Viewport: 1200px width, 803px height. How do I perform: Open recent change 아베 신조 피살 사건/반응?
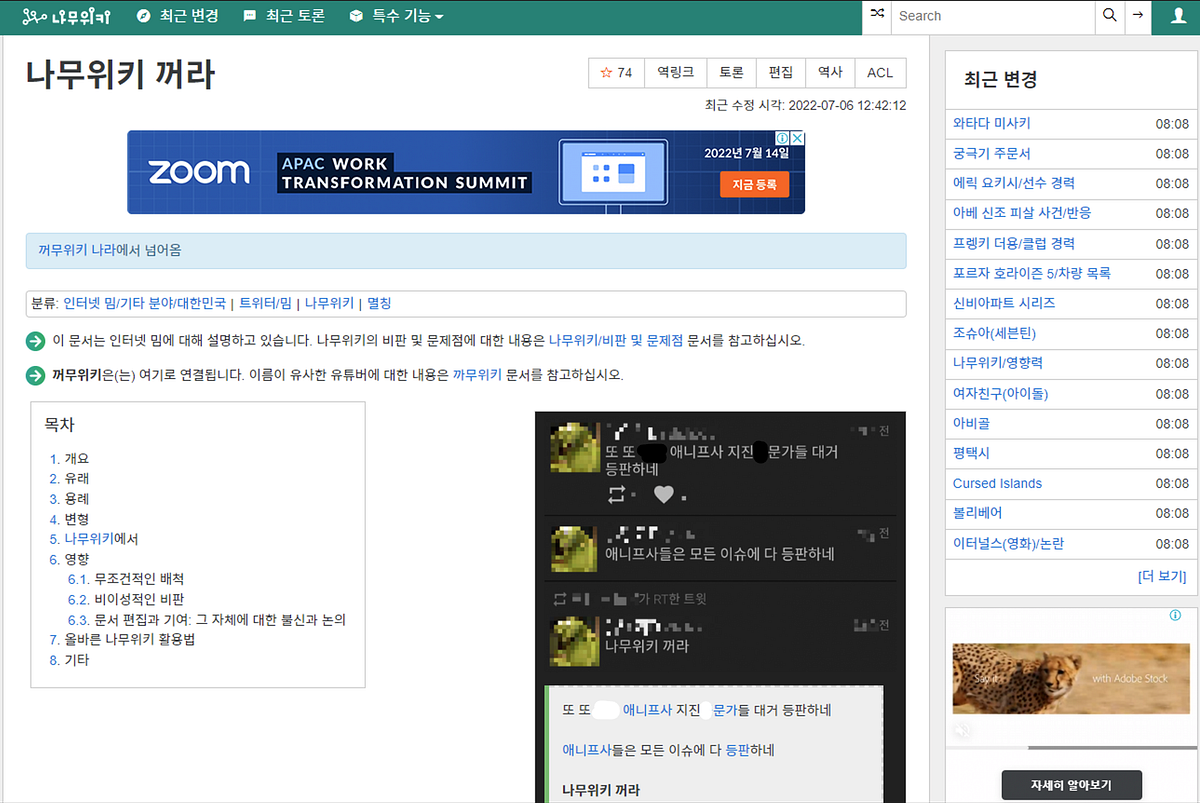tap(1022, 214)
